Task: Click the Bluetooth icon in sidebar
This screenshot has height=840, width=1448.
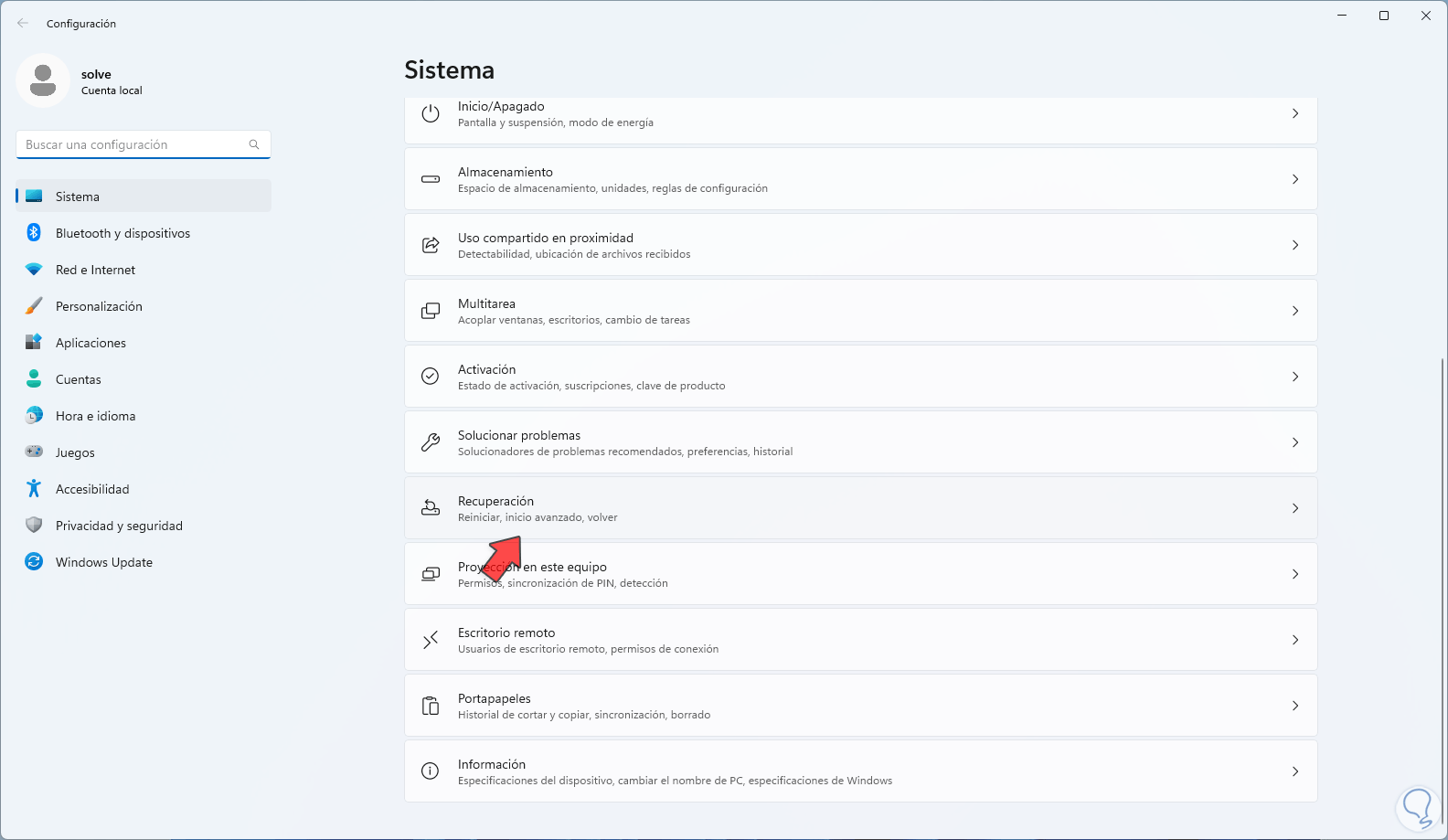Action: click(34, 233)
